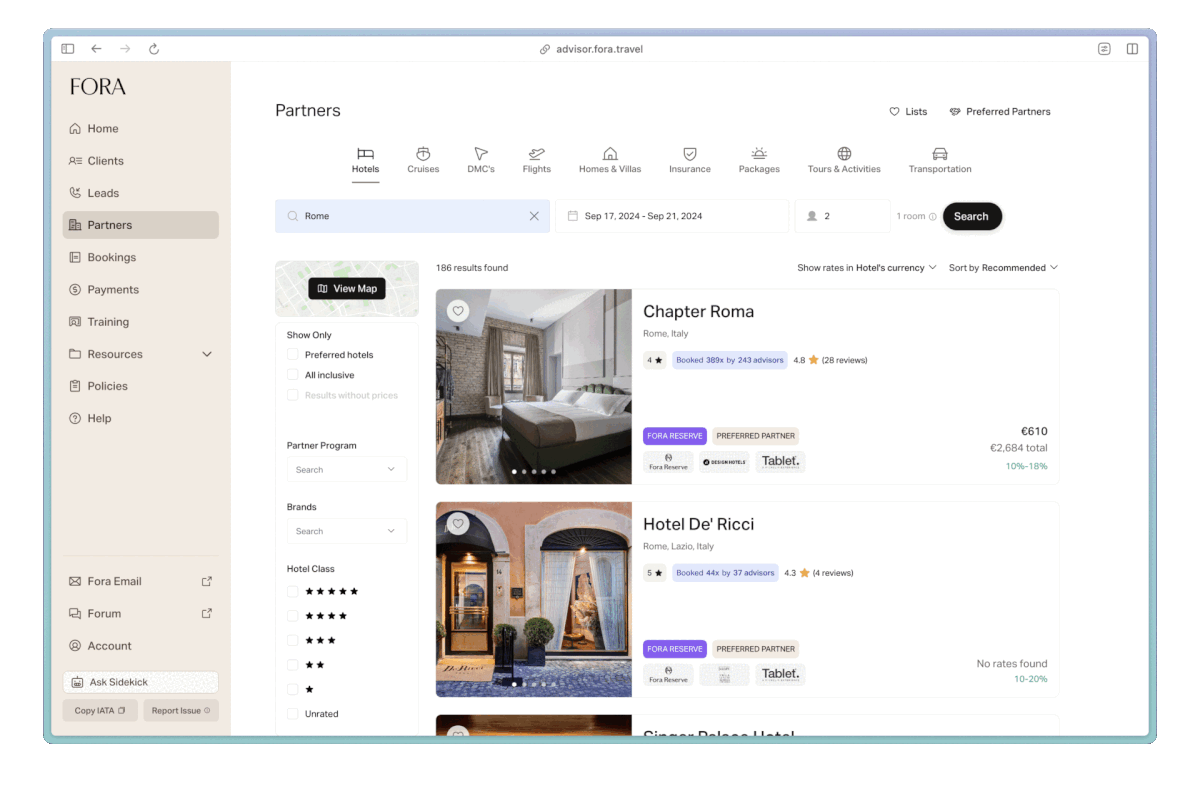Click the Payments sidebar icon
Image resolution: width=1200 pixels, height=801 pixels.
click(x=76, y=289)
